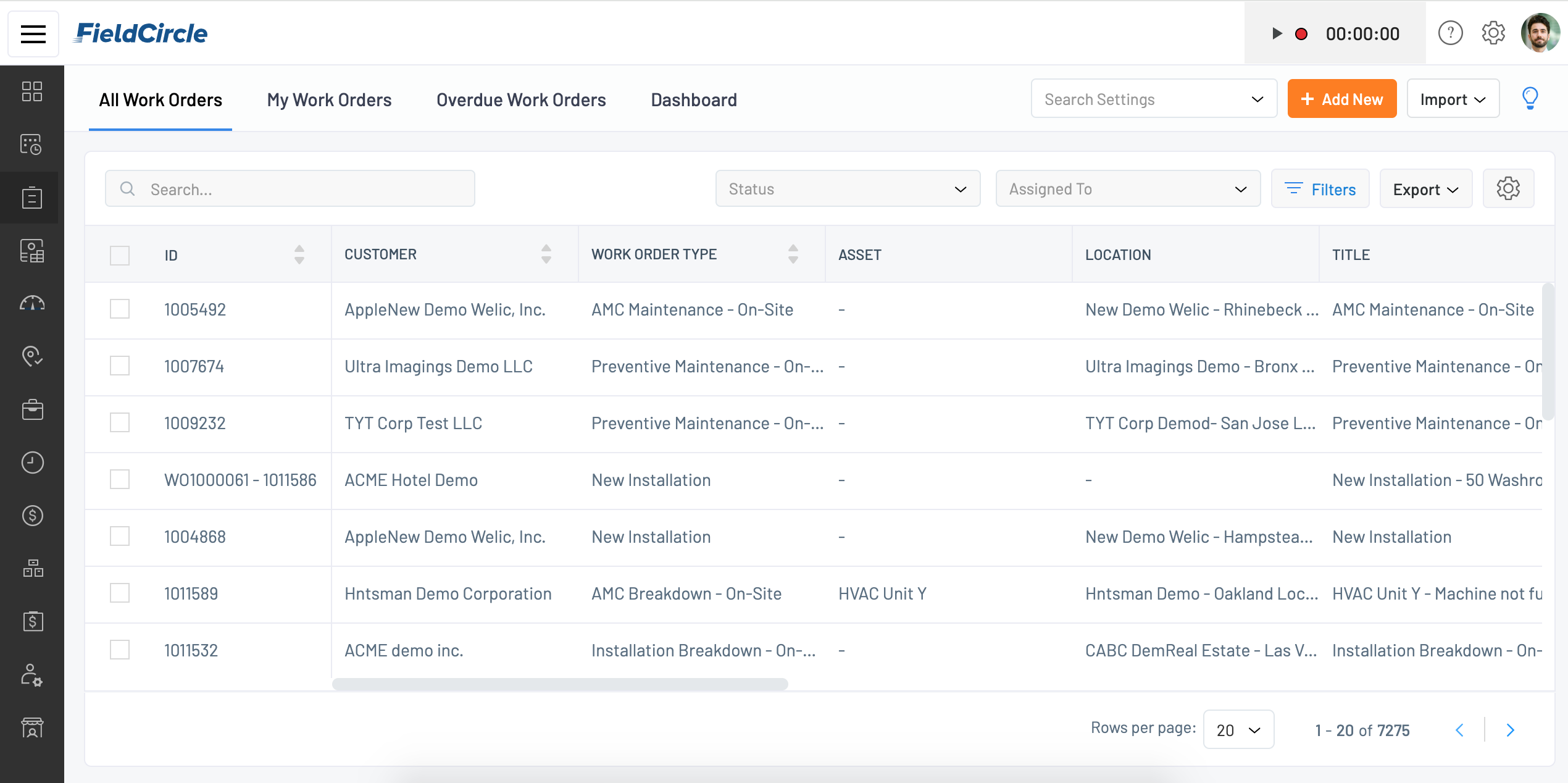The image size is (1568, 783).
Task: Open the table column settings gear
Action: click(1508, 189)
